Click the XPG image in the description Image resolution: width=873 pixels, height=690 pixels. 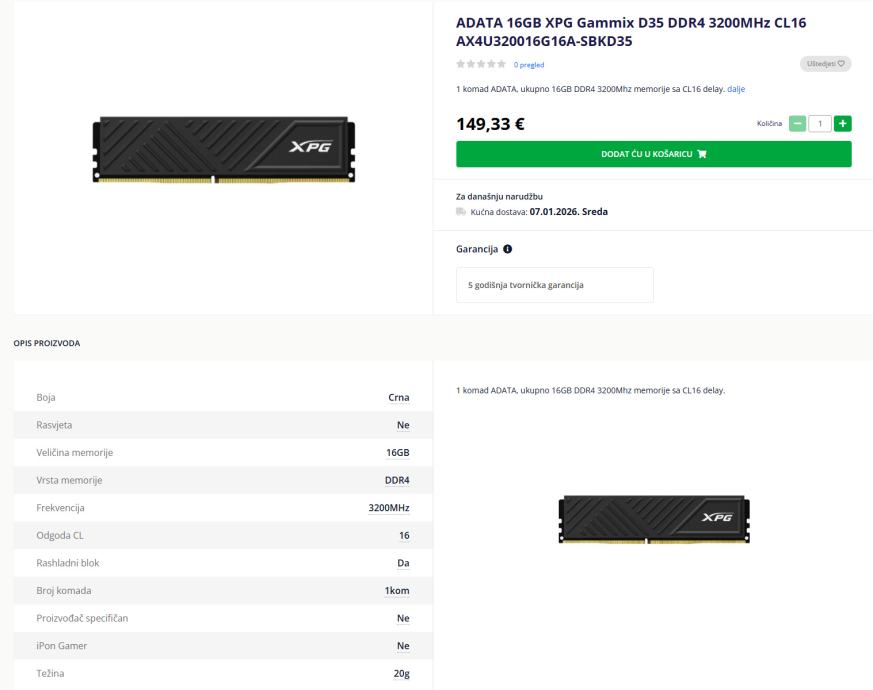pyautogui.click(x=652, y=519)
